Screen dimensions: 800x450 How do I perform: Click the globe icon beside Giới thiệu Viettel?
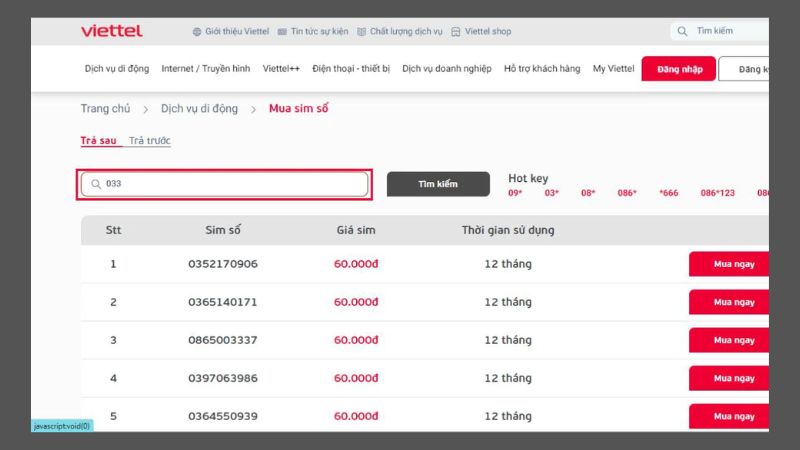[x=197, y=32]
